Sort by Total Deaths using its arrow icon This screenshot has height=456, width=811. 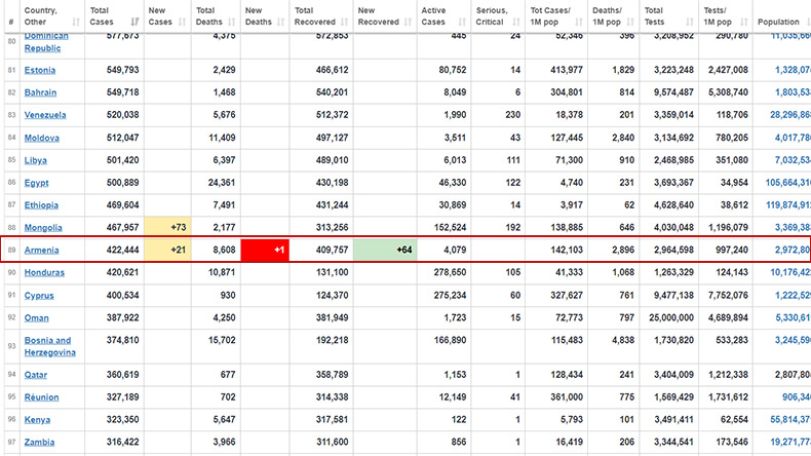coord(231,22)
